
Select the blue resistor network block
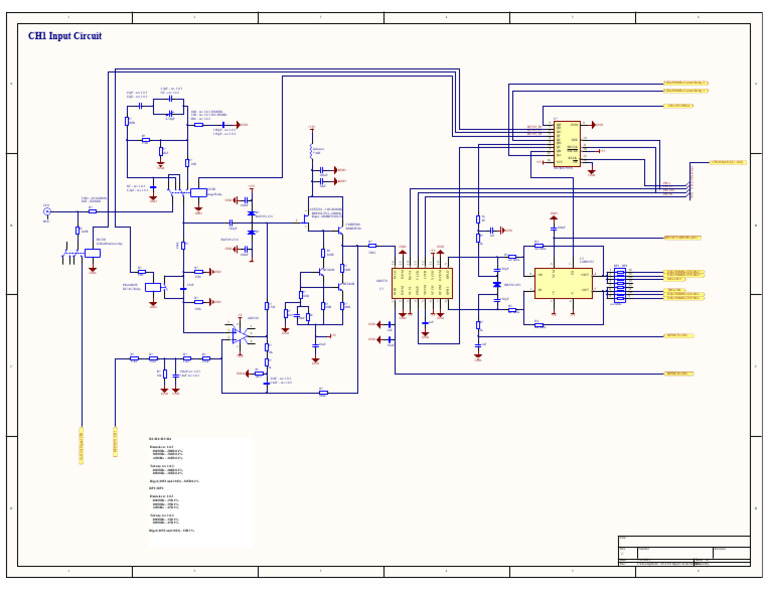[620, 285]
